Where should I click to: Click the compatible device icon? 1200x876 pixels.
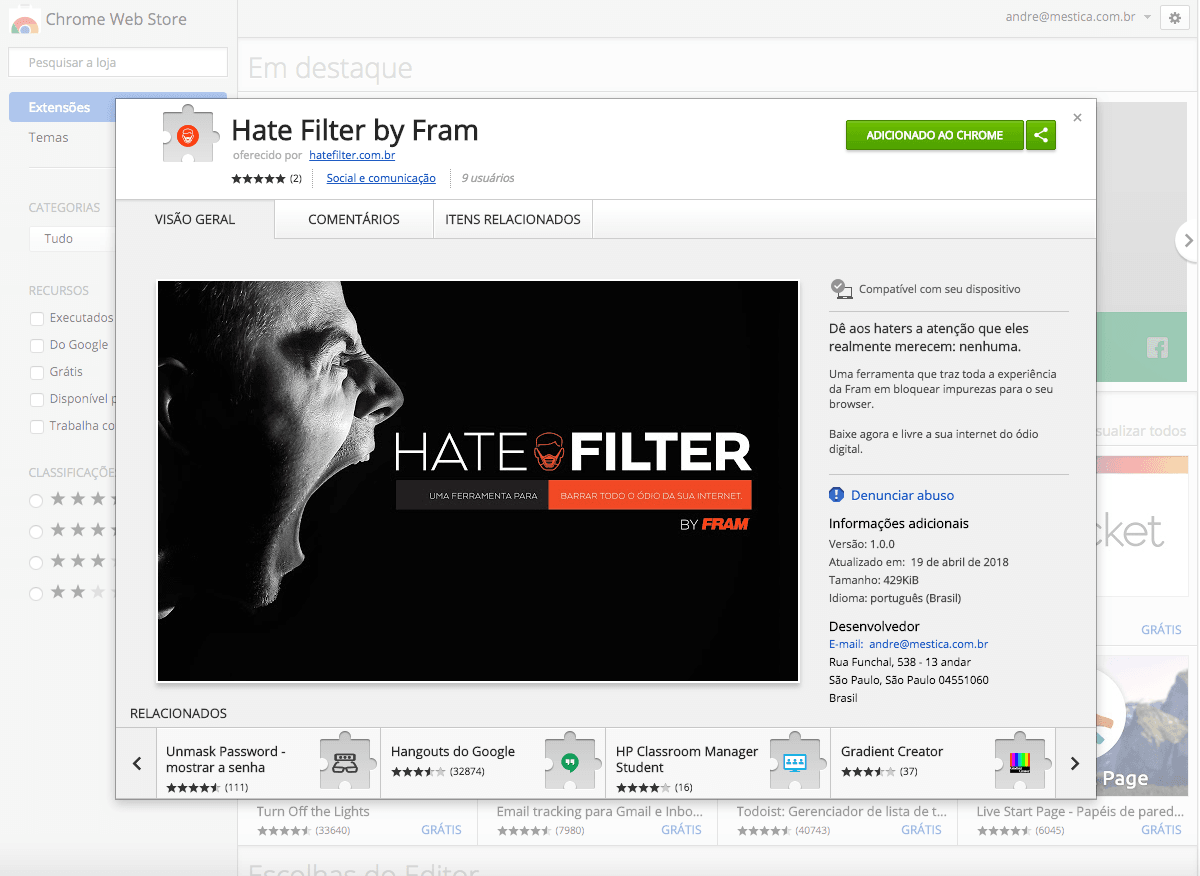(x=841, y=289)
